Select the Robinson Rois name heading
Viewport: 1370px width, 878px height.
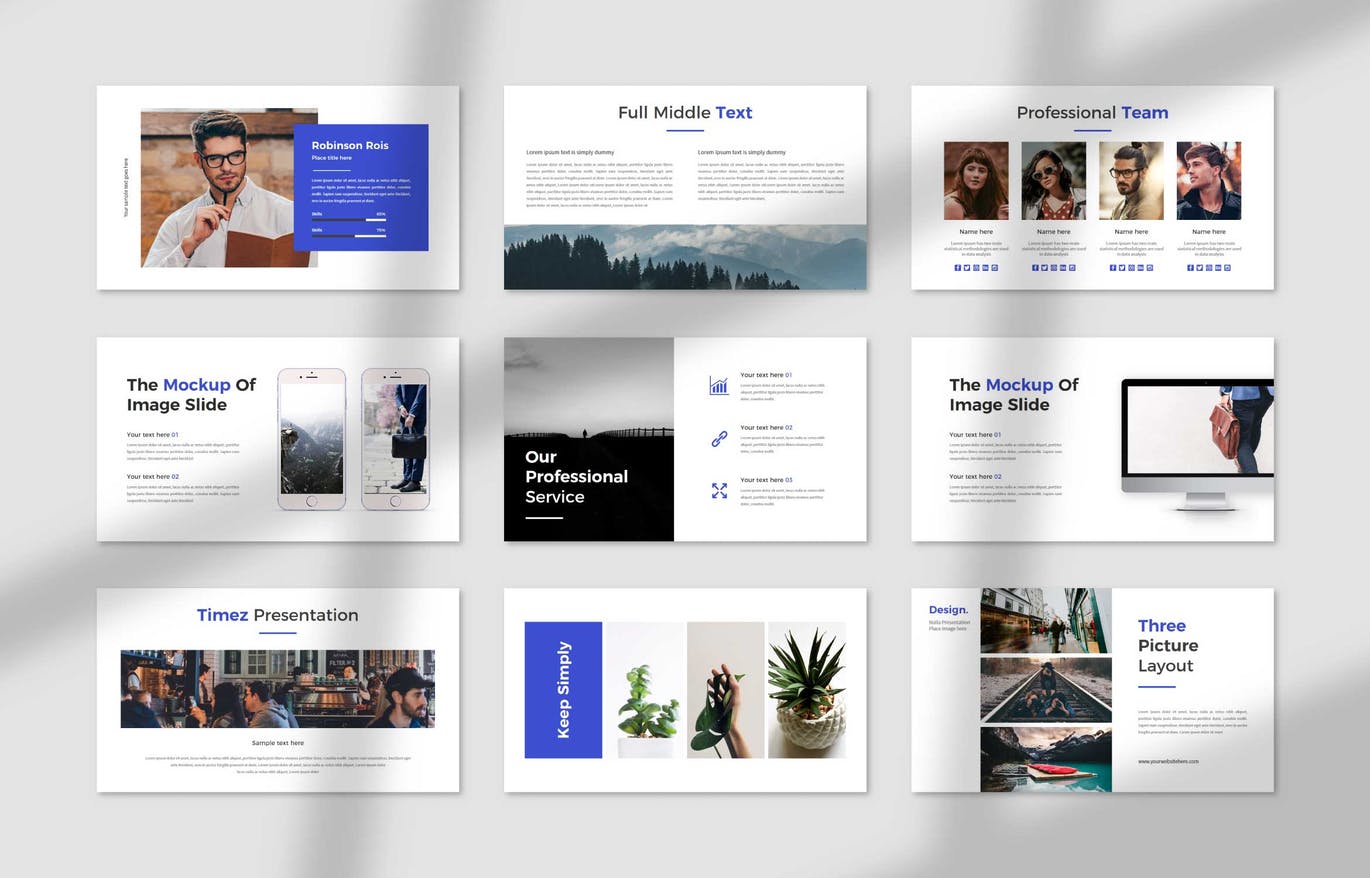coord(350,145)
